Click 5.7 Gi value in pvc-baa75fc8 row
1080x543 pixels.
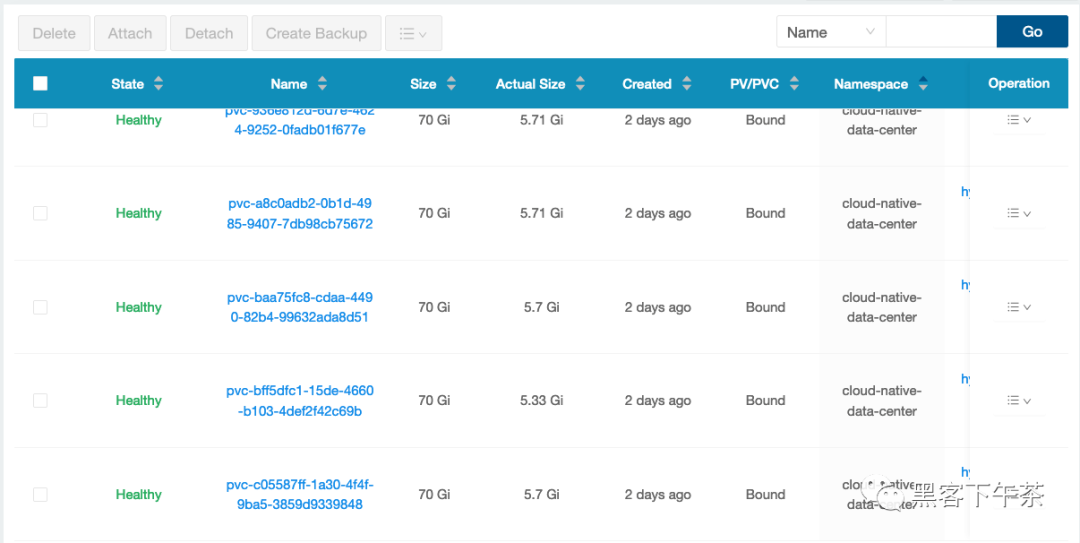coord(541,307)
